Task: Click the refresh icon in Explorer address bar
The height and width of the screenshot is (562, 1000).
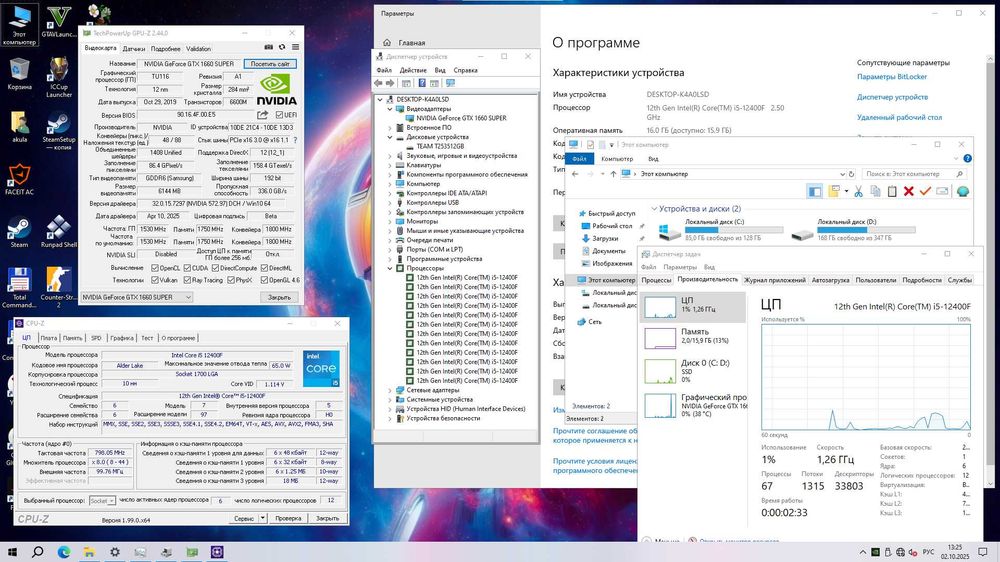Action: [x=851, y=174]
